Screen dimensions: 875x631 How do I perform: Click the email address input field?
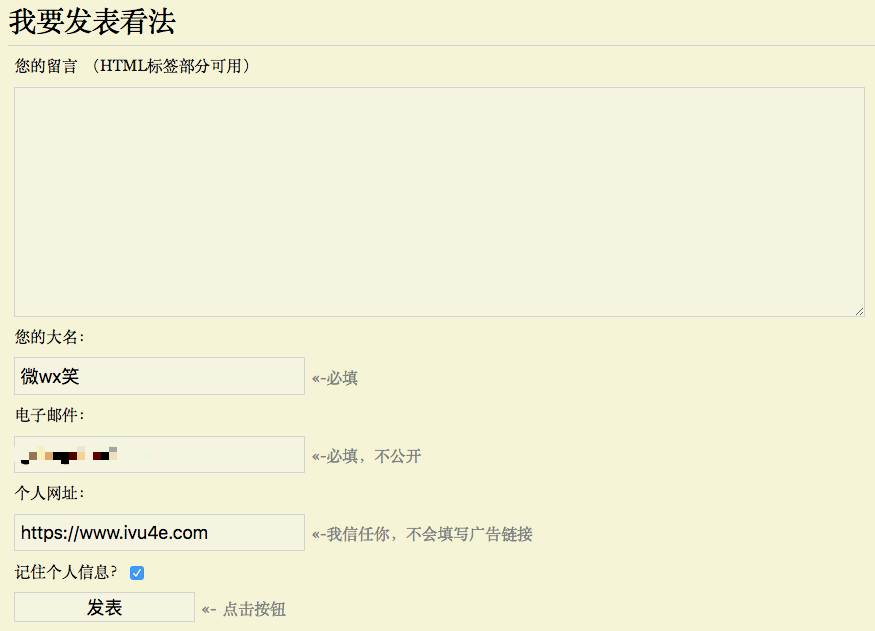(x=159, y=455)
